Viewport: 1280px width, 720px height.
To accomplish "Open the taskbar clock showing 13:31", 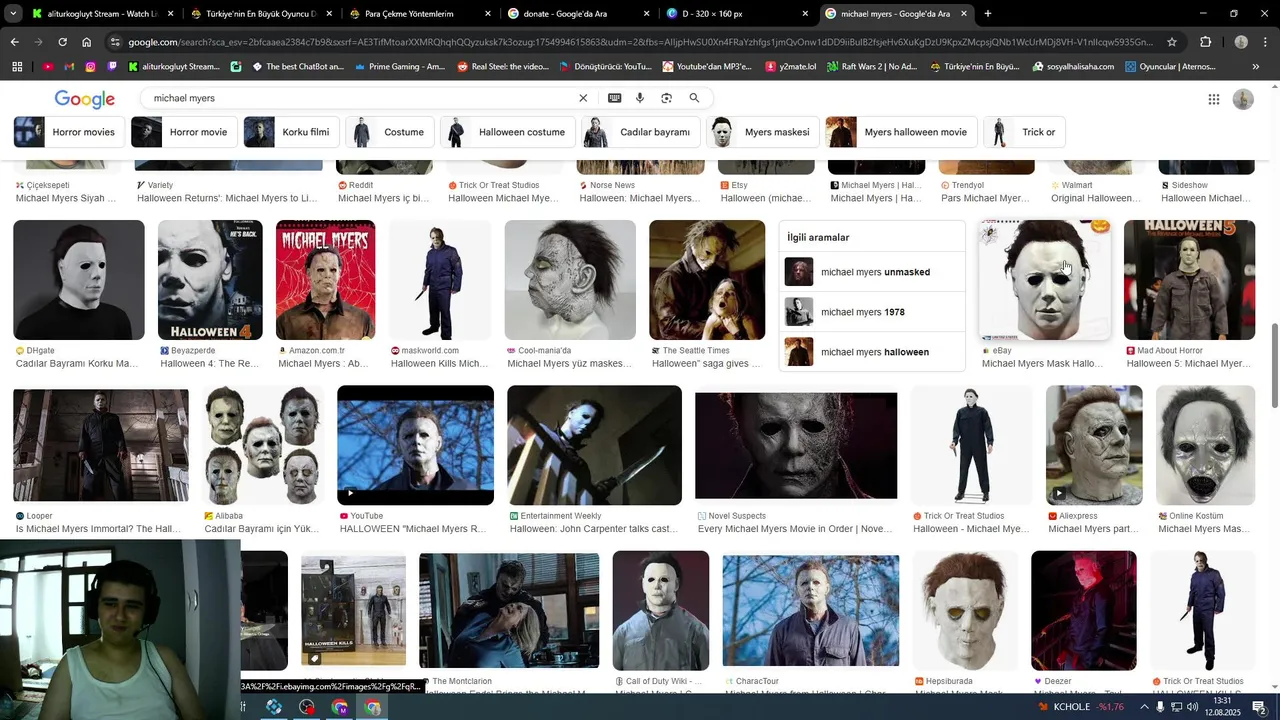I will pyautogui.click(x=1223, y=707).
